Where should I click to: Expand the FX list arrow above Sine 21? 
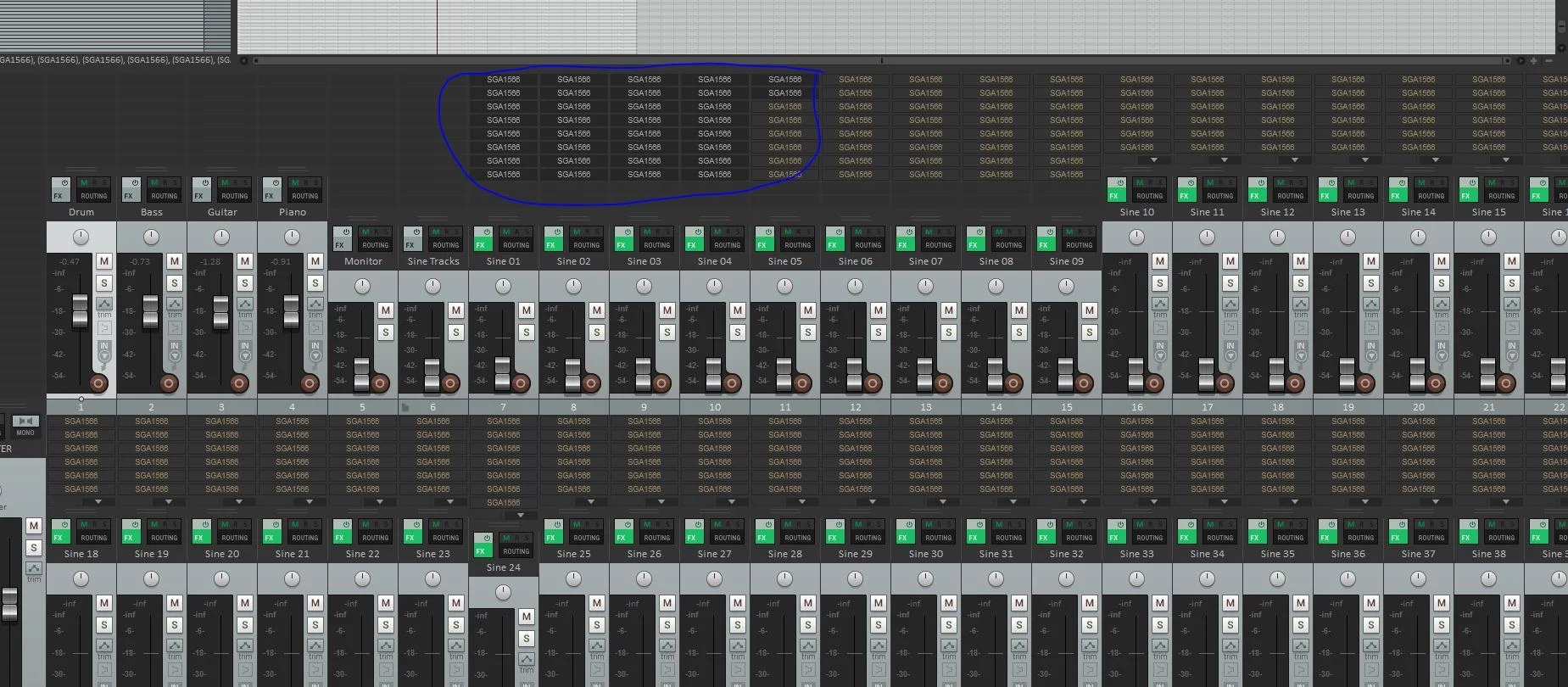pyautogui.click(x=310, y=501)
